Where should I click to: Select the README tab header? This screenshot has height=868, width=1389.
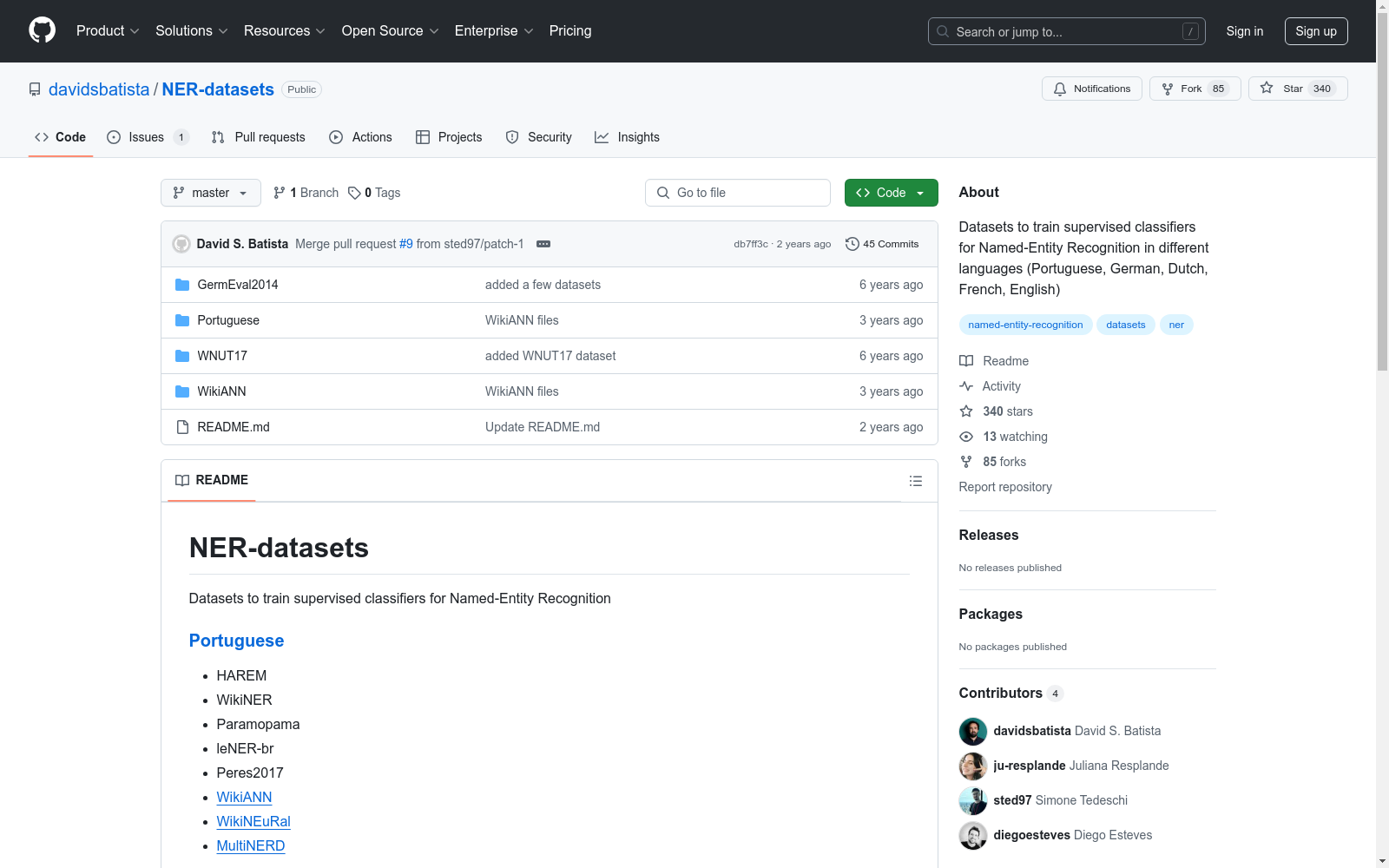click(212, 480)
